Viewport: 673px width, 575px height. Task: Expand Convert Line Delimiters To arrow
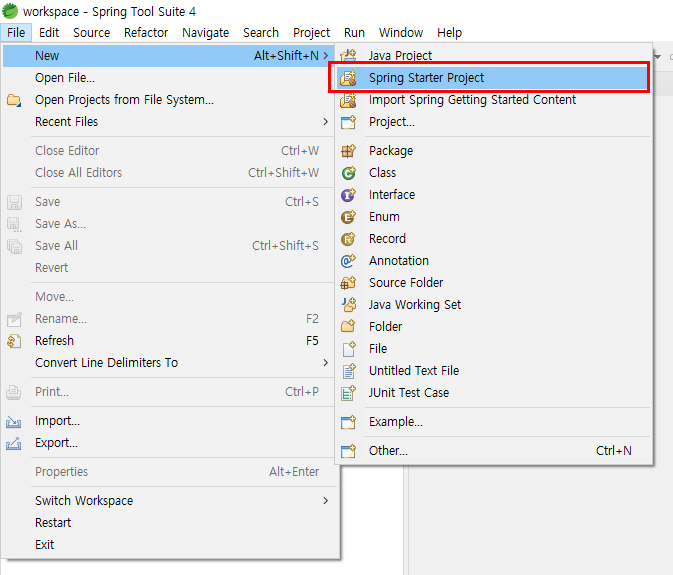tap(326, 363)
